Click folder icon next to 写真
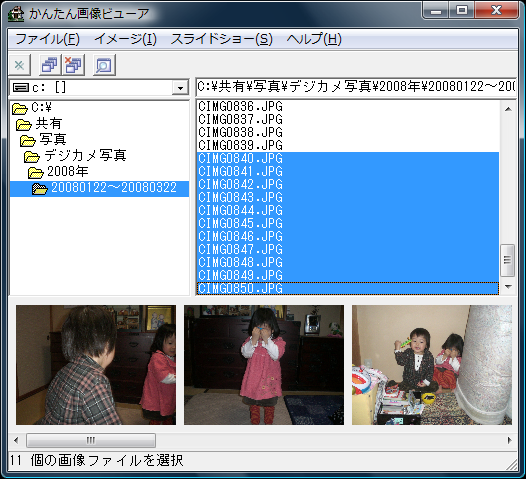The image size is (526, 479). tap(28, 141)
